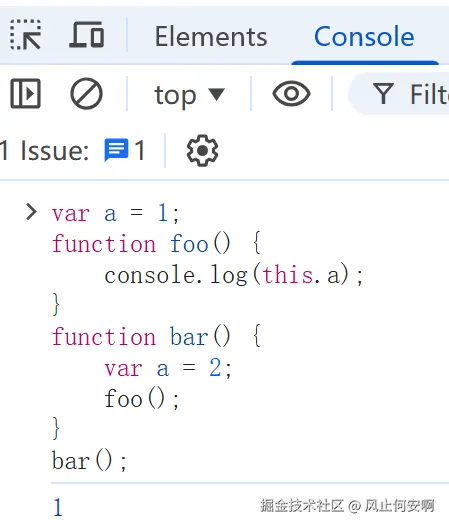Screen dimensions: 449x528
Task: Expand the console input entry chevron
Action: coord(31,212)
